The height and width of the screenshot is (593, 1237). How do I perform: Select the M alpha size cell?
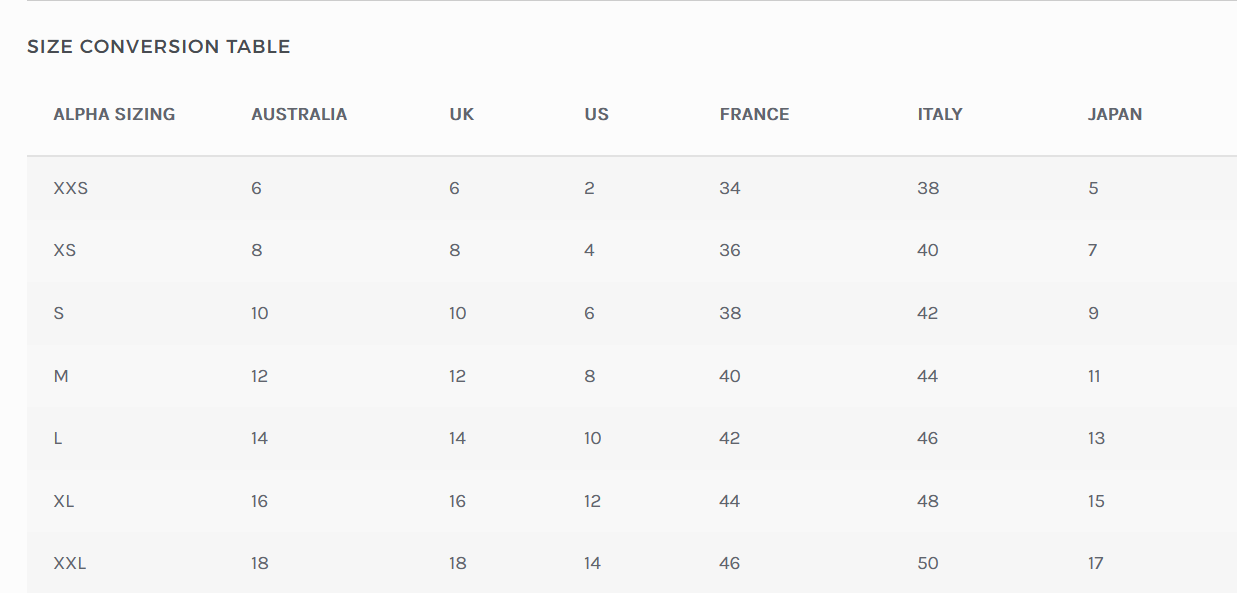[x=60, y=376]
